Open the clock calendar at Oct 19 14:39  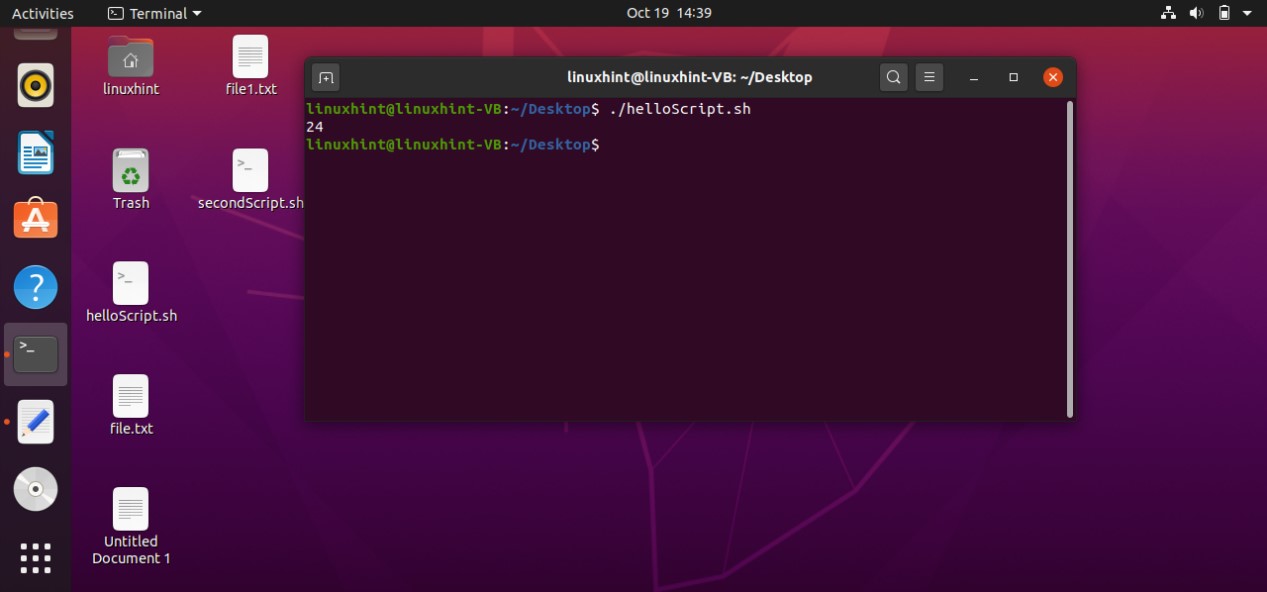668,13
